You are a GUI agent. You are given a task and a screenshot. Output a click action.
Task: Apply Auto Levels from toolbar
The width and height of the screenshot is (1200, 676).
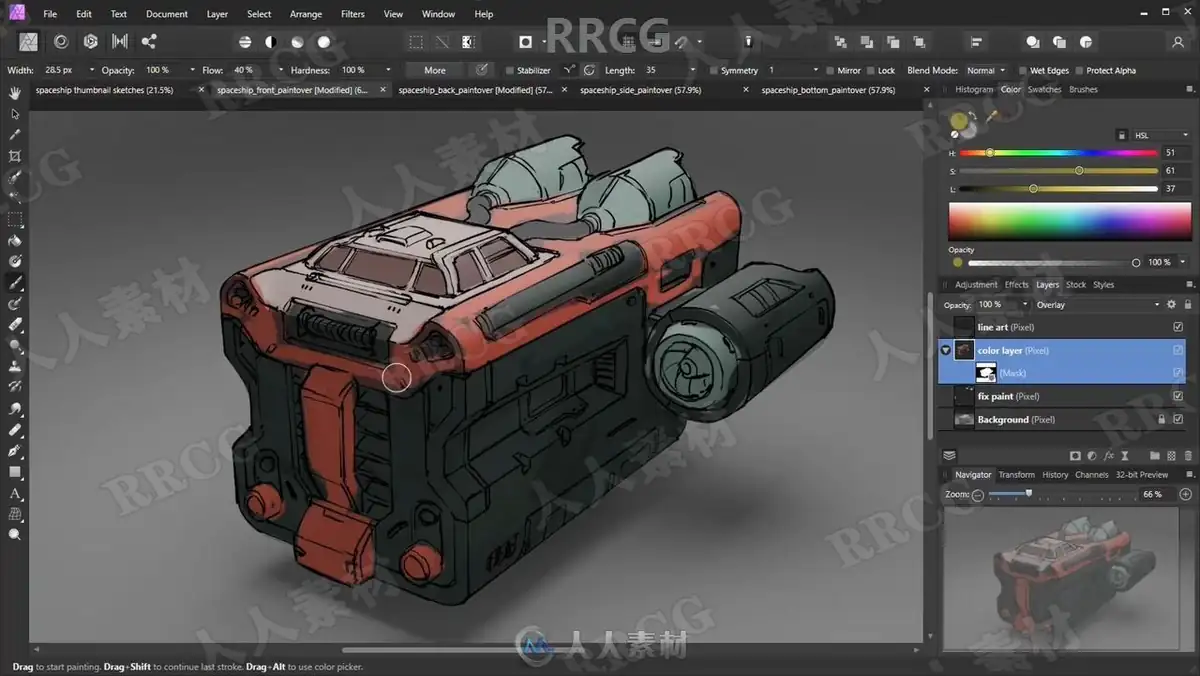click(x=245, y=42)
